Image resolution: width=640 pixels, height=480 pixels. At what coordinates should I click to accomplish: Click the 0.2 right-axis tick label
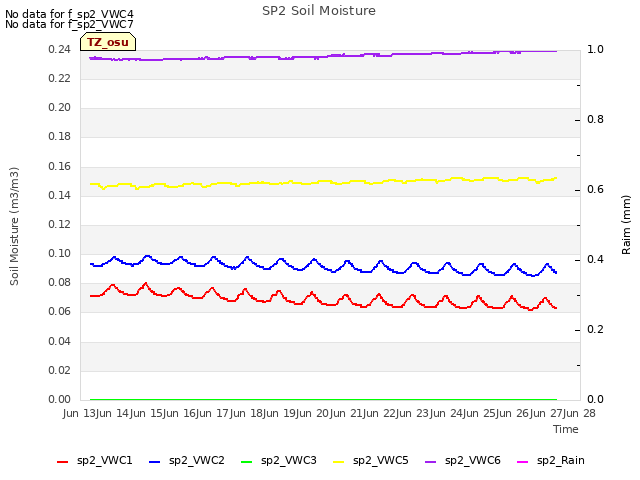[x=595, y=329]
